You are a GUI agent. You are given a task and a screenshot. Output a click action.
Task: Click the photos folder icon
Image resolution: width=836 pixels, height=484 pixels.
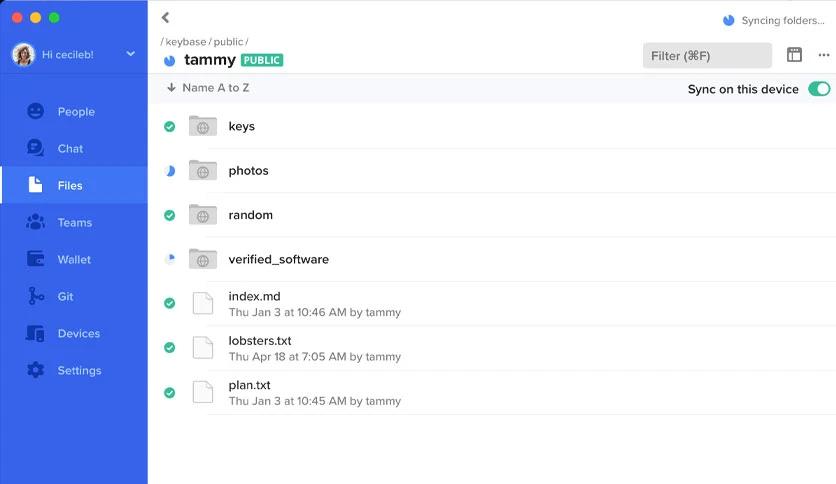click(x=203, y=170)
